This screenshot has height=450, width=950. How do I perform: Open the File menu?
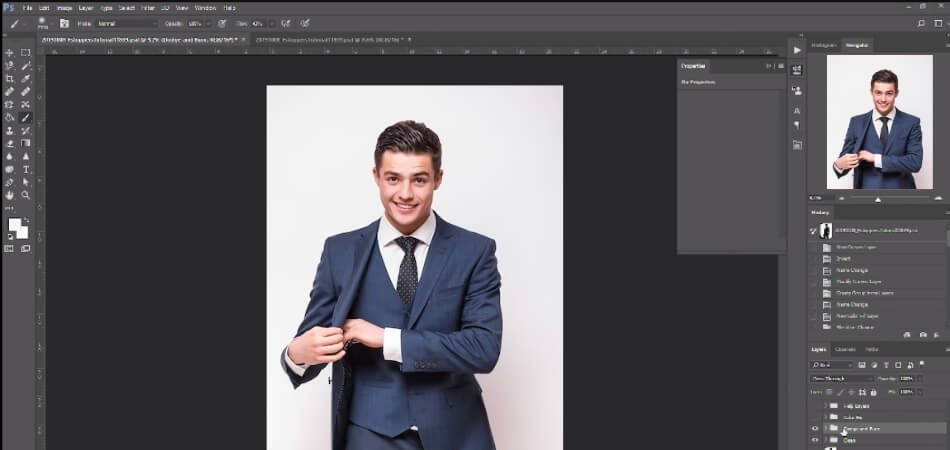[x=27, y=8]
